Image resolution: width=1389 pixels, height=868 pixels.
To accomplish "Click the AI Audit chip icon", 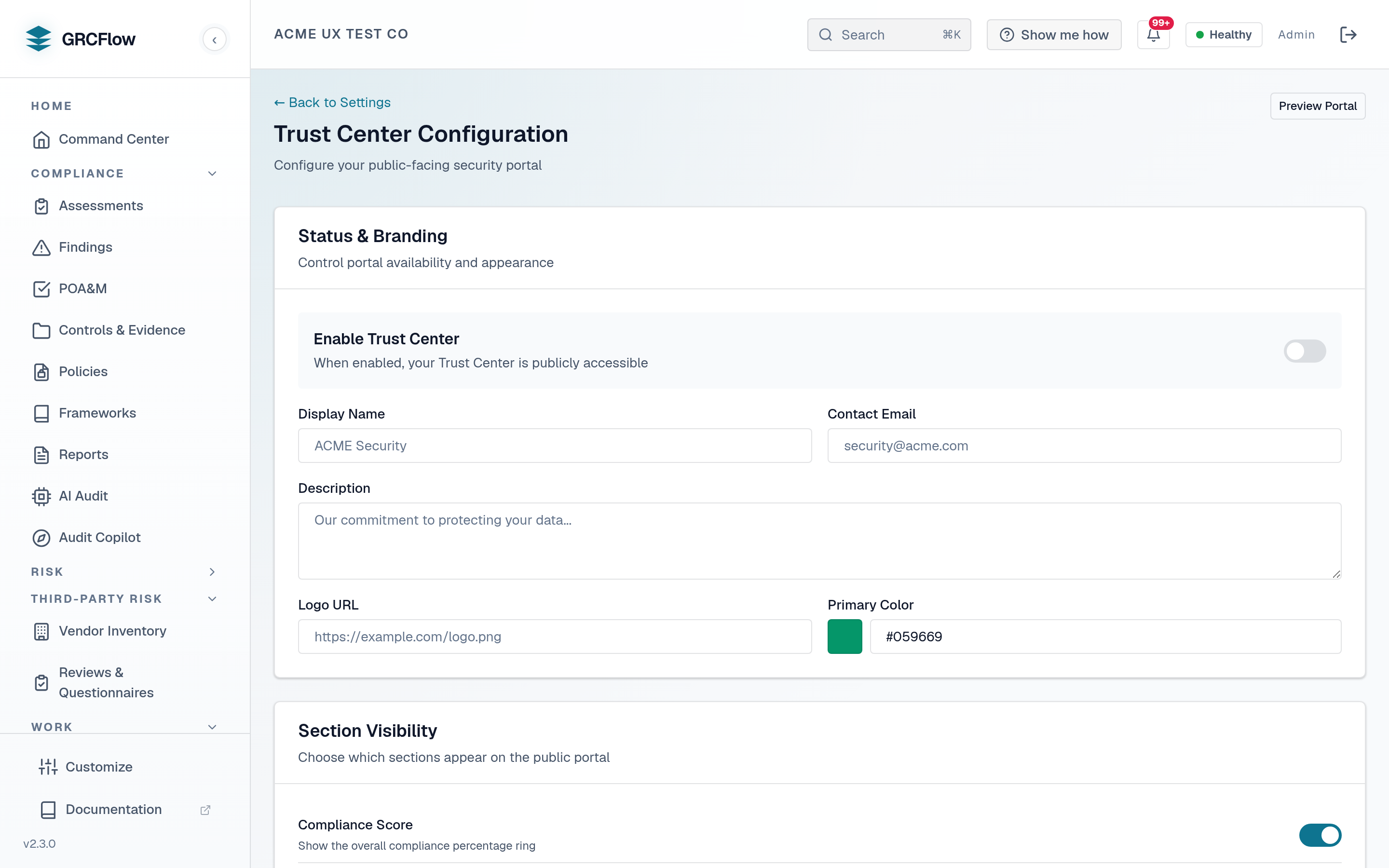I will click(x=41, y=496).
